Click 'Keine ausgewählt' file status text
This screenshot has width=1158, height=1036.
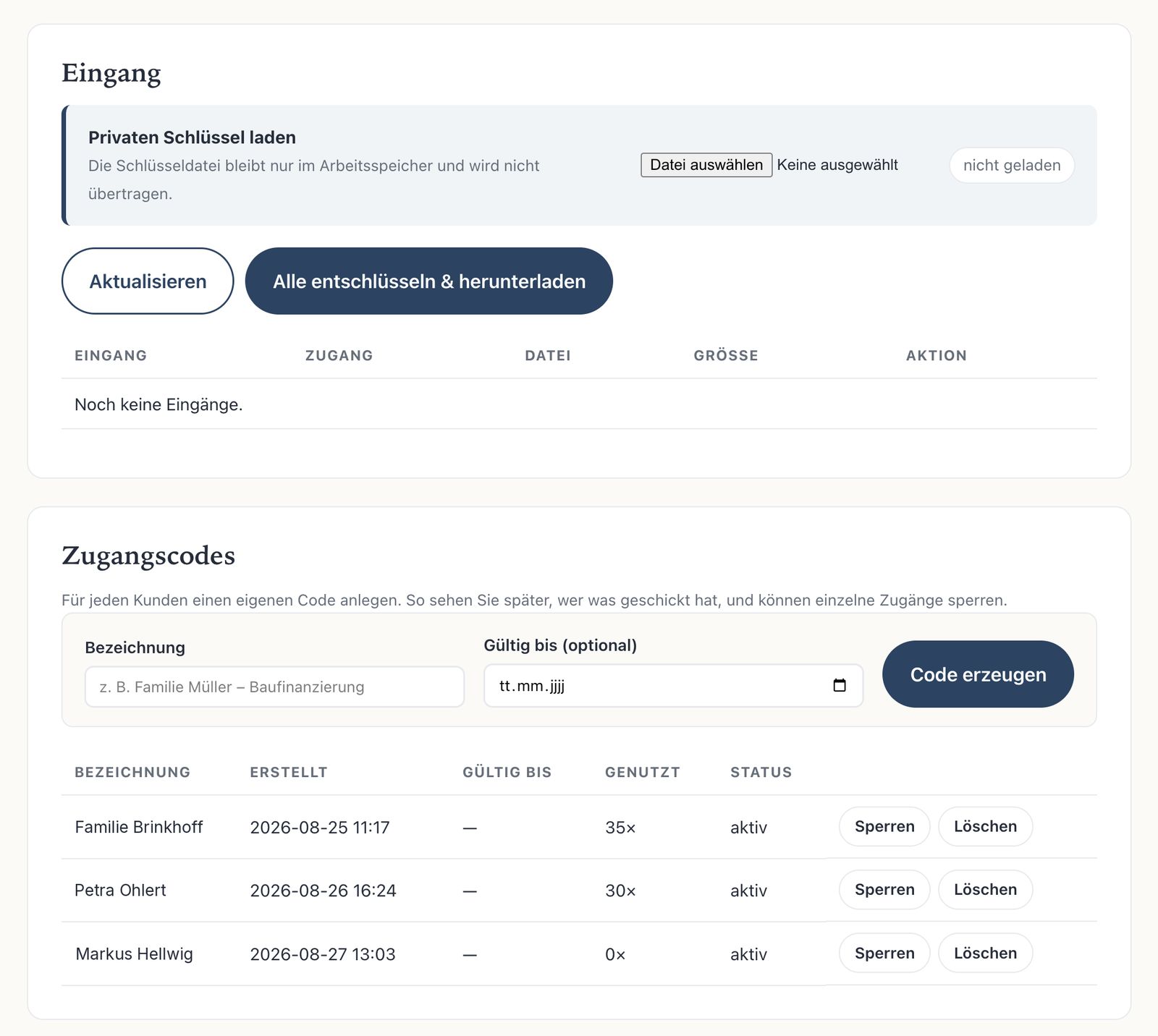pyautogui.click(x=837, y=165)
